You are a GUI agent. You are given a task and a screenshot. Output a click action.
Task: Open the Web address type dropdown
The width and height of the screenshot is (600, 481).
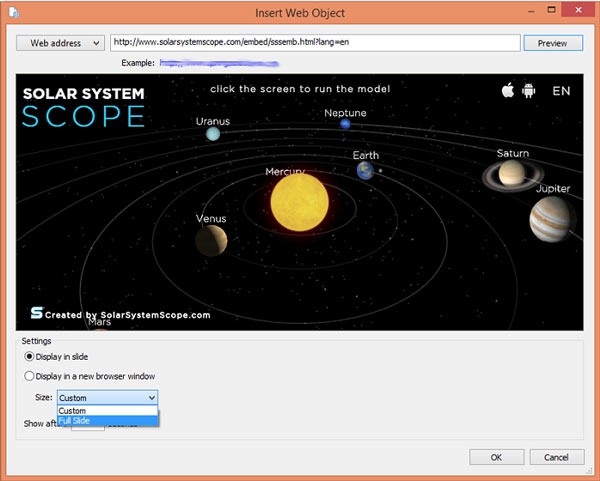tap(60, 43)
